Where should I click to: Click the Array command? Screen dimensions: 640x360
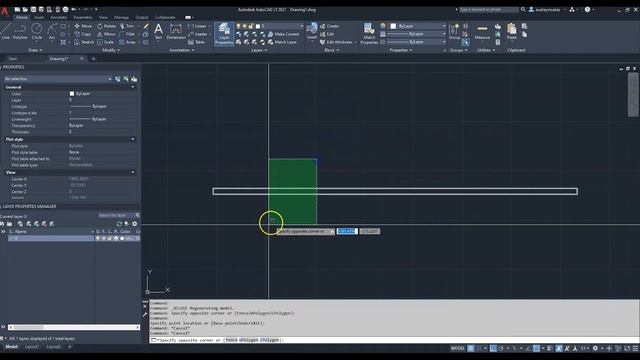[x=127, y=42]
